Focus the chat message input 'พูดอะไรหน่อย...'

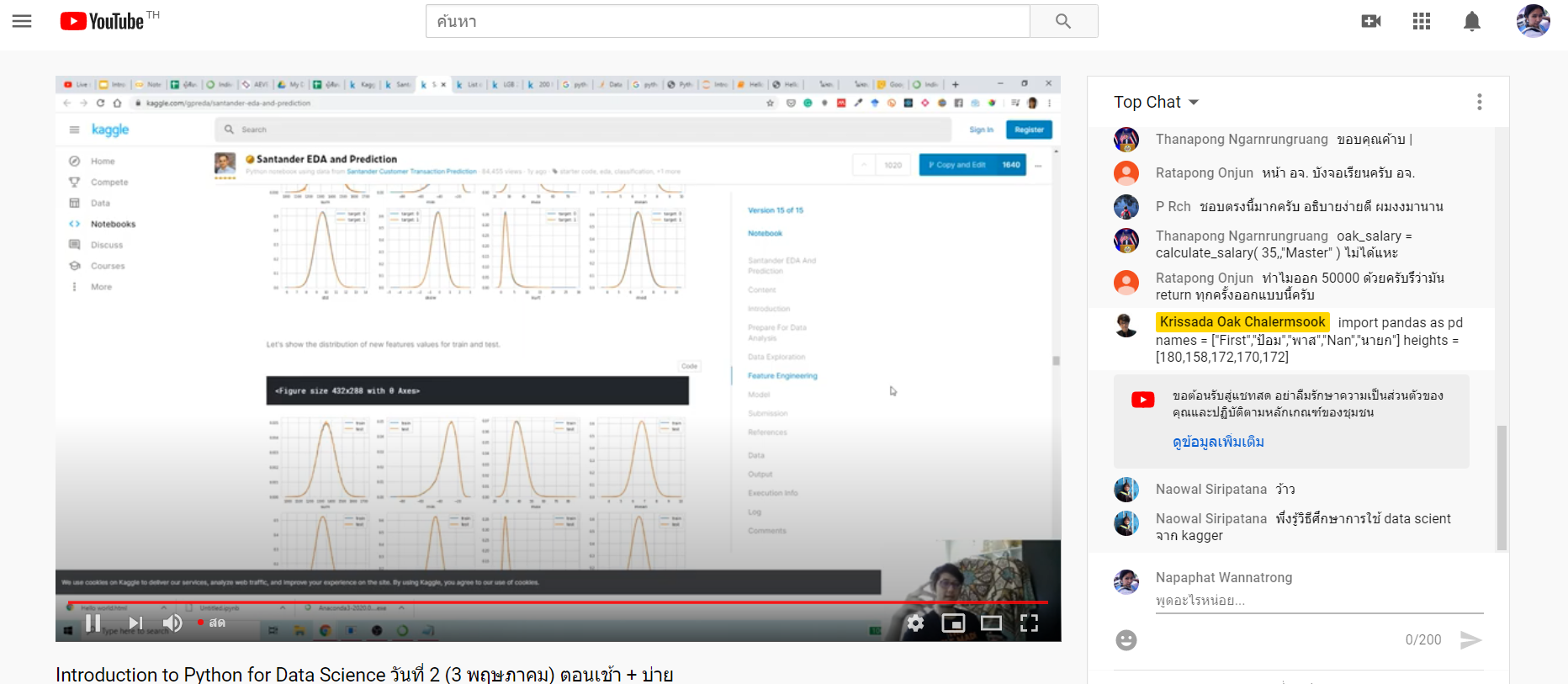(x=1319, y=601)
